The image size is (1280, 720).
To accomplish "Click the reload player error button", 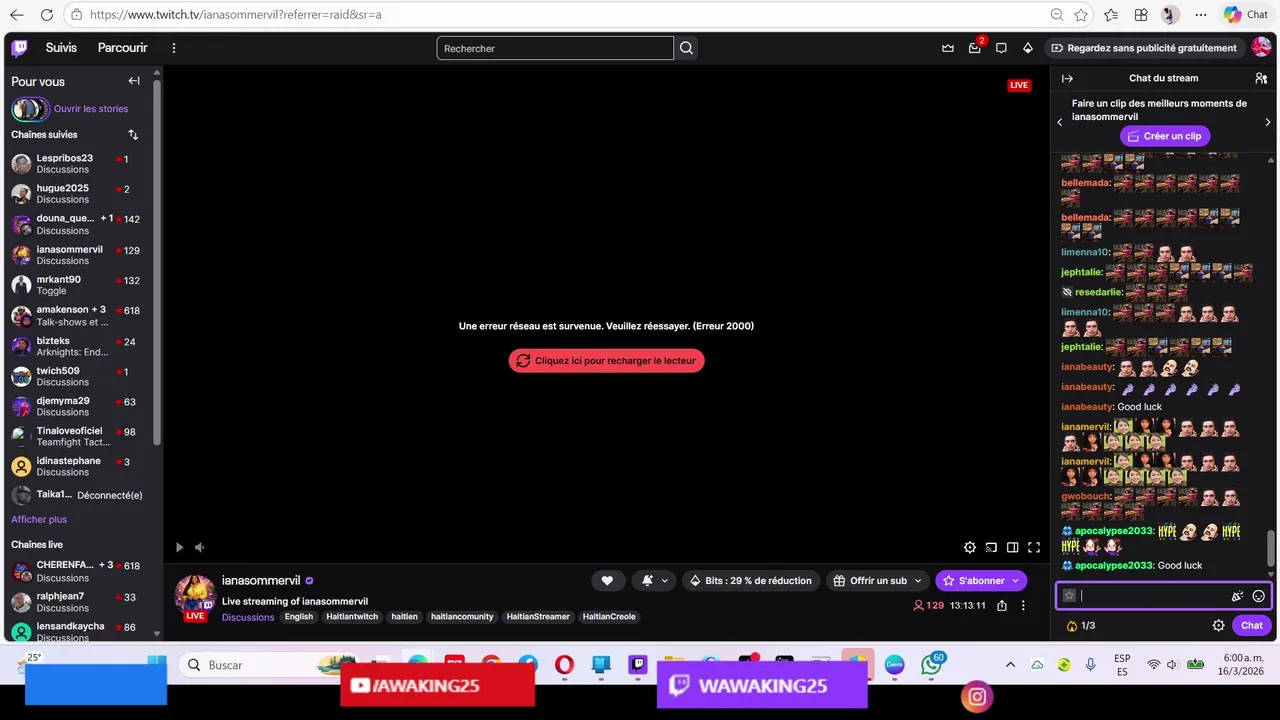I will click(x=606, y=361).
